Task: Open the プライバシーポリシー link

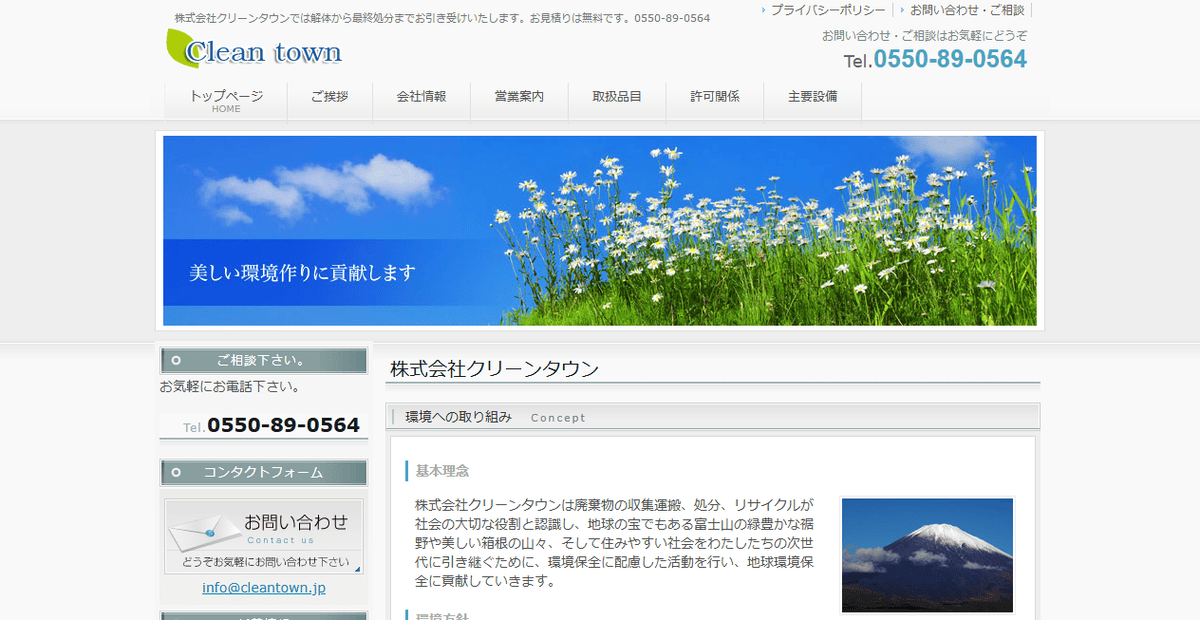Action: (x=827, y=10)
